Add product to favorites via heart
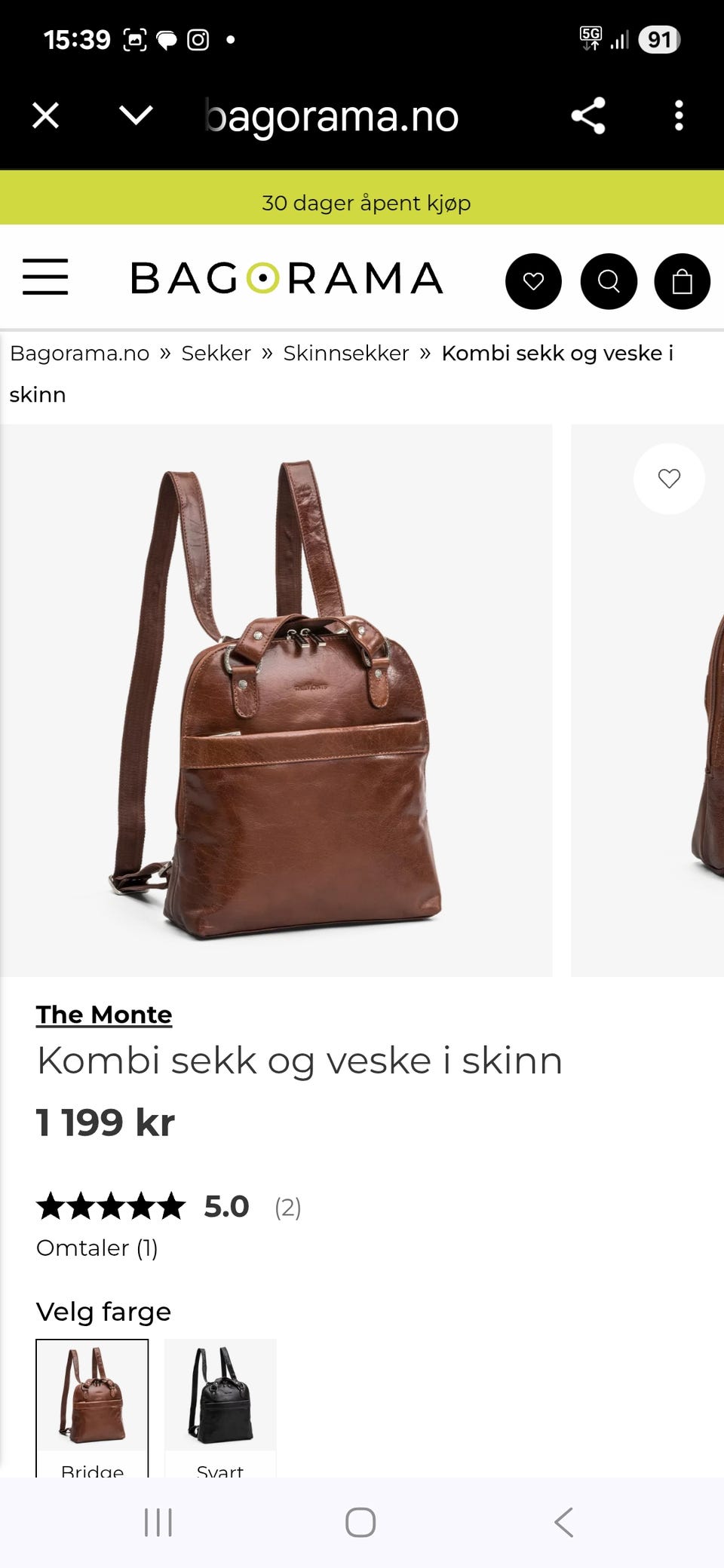The image size is (724, 1568). (669, 479)
